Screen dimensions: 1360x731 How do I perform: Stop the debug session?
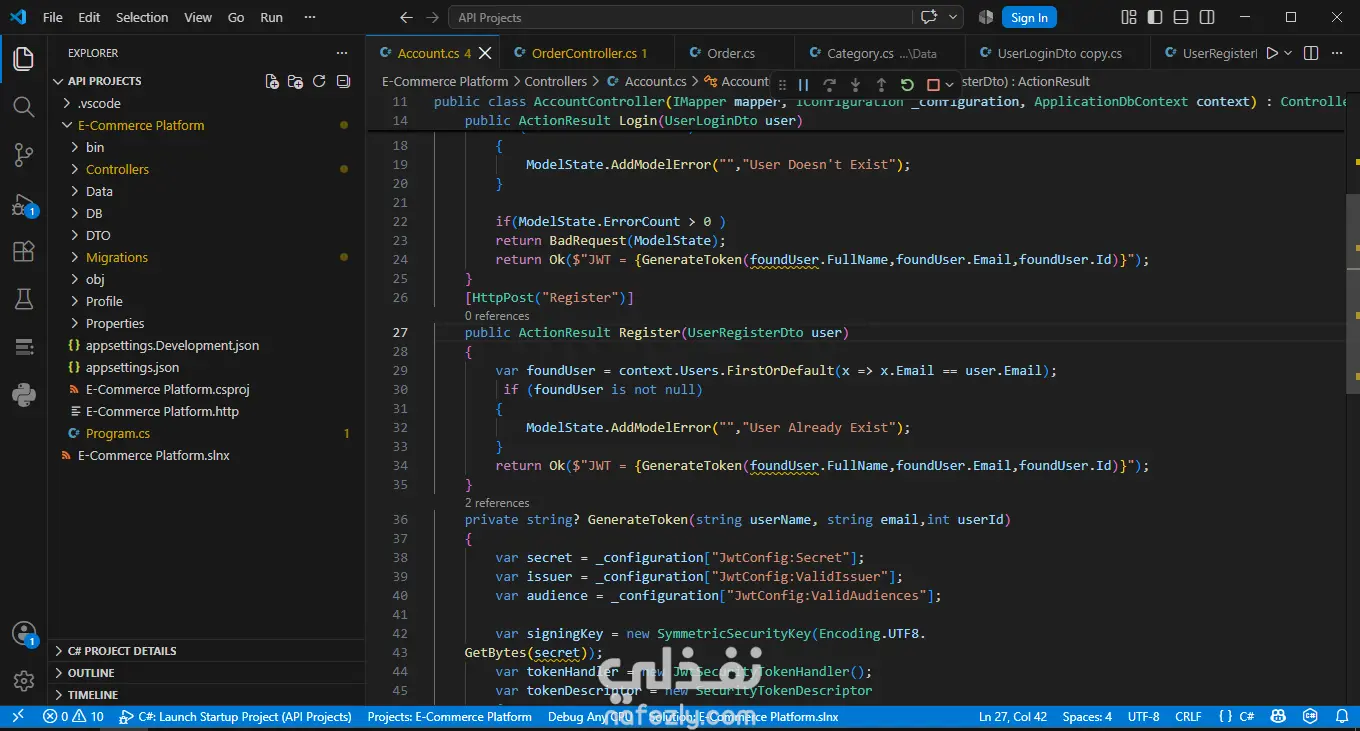pyautogui.click(x=933, y=85)
